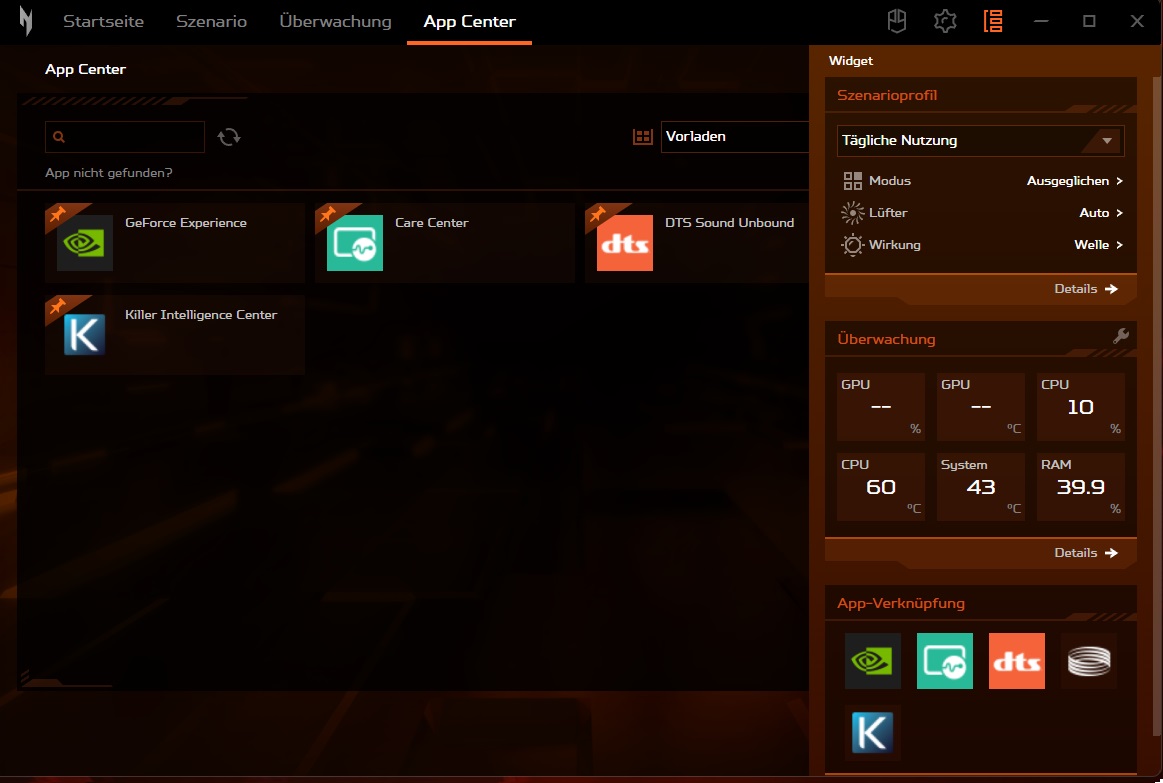The width and height of the screenshot is (1163, 783).
Task: Click the GPU usage percent tile
Action: click(x=880, y=407)
